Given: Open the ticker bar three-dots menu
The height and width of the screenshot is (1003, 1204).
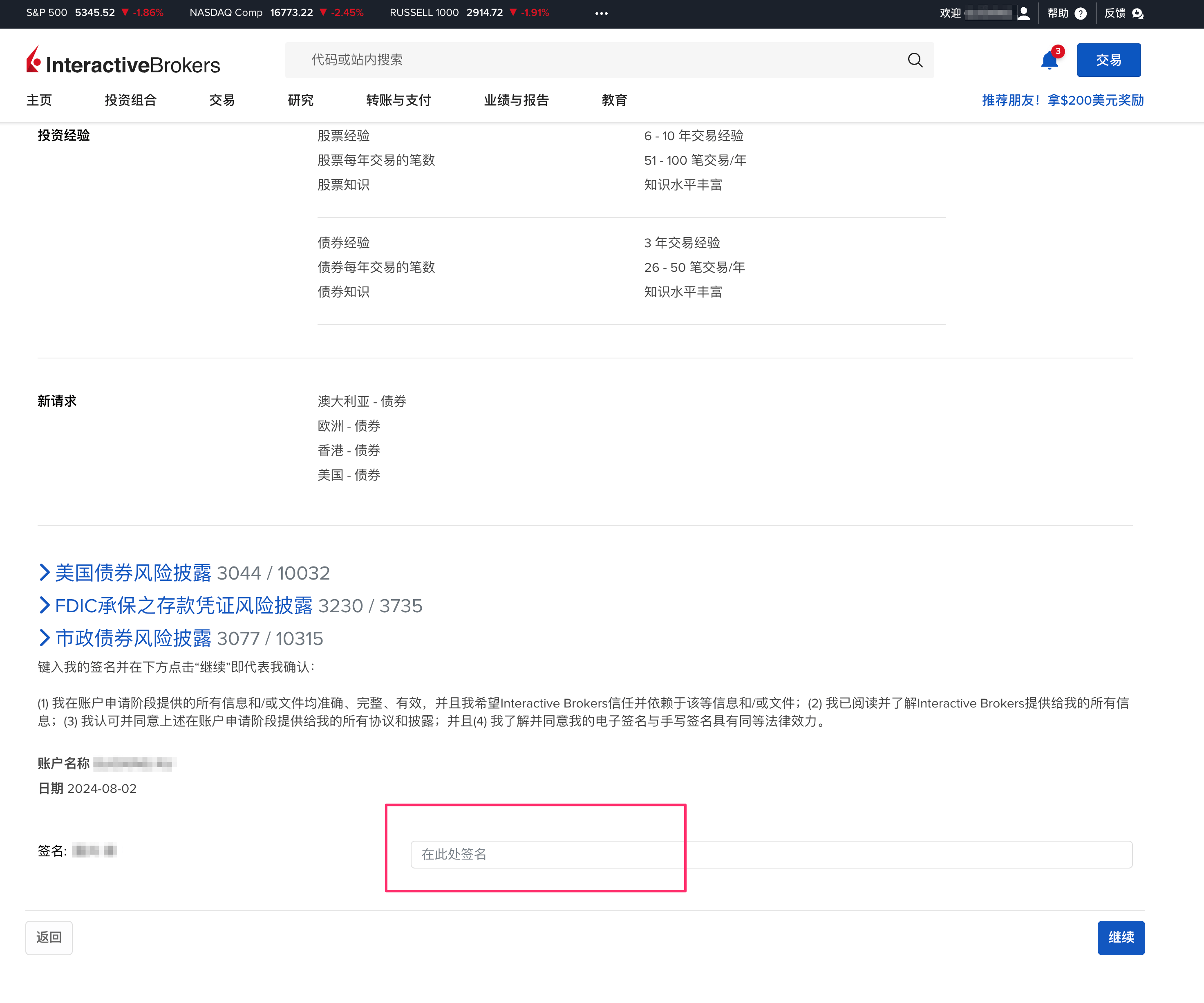Looking at the screenshot, I should coord(601,13).
